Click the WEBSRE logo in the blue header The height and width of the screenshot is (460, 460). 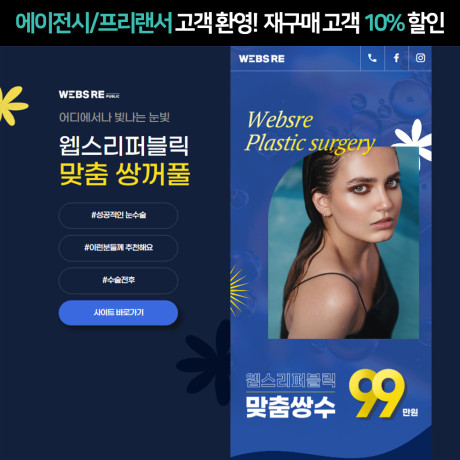tap(262, 59)
